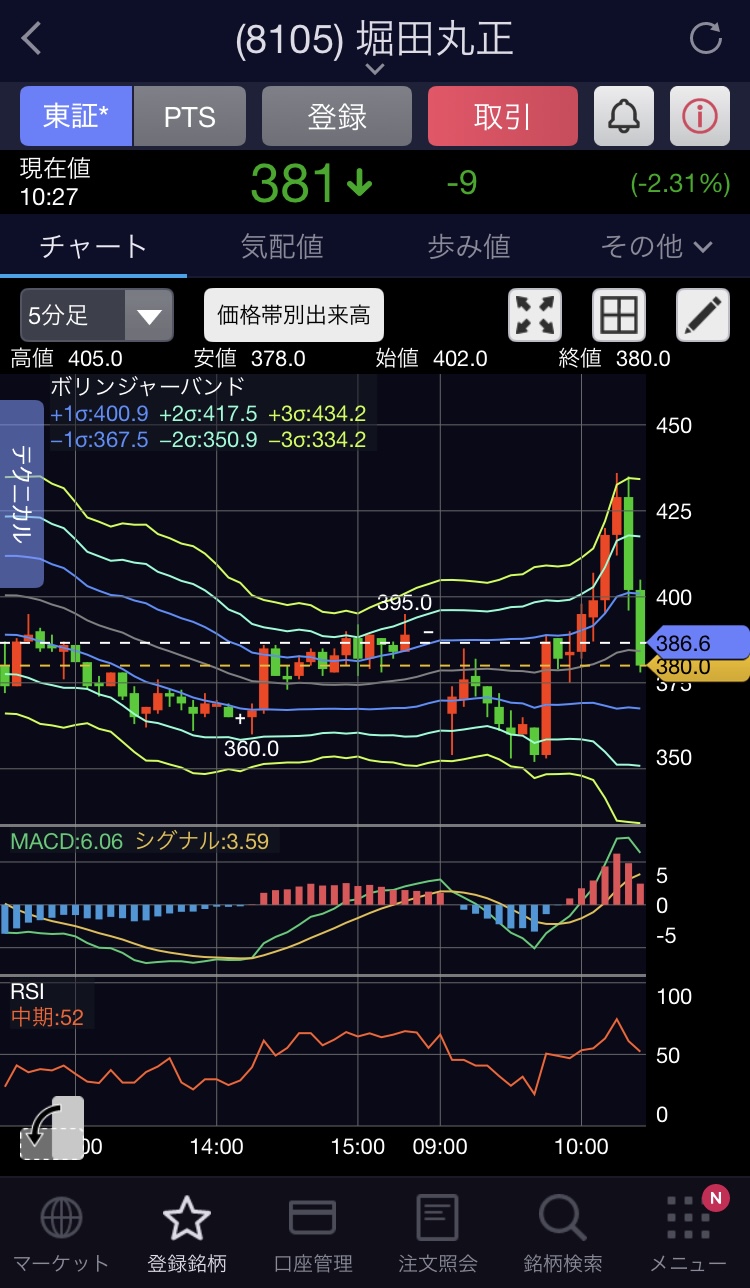Tap the 386.6 price marker
The height and width of the screenshot is (1288, 750).
pos(698,642)
